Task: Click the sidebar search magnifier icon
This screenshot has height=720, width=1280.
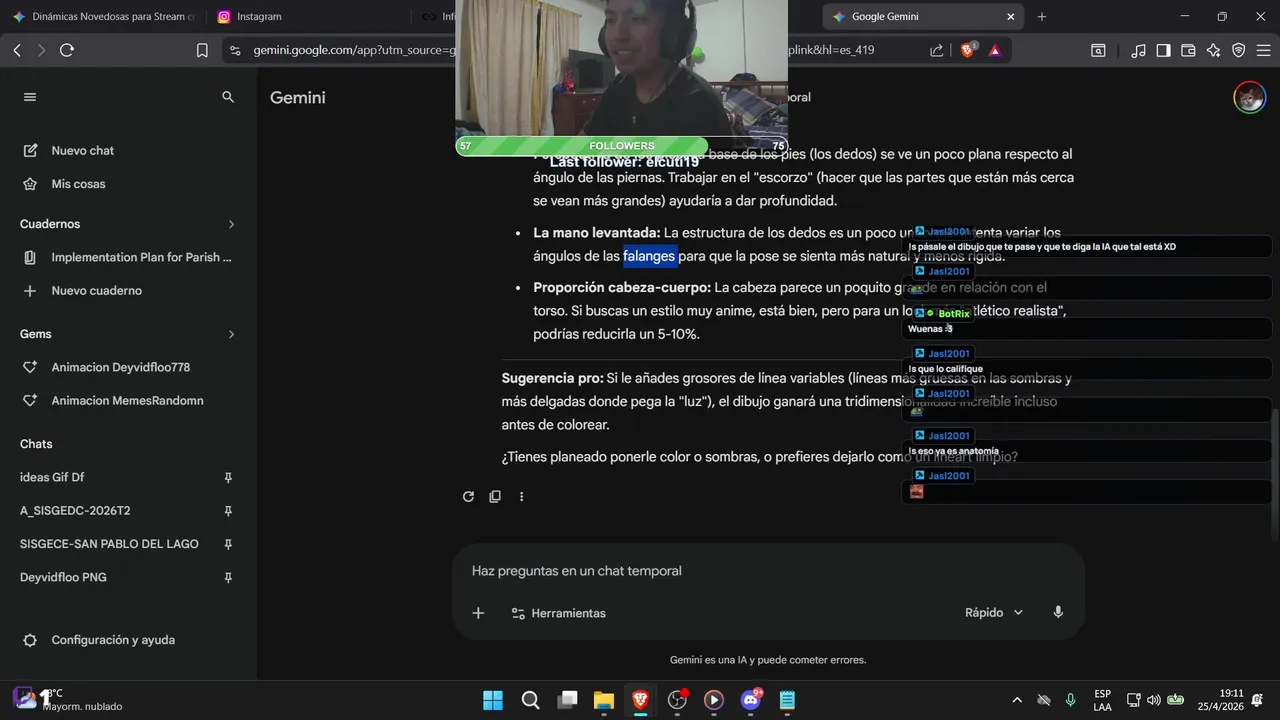Action: [x=228, y=97]
